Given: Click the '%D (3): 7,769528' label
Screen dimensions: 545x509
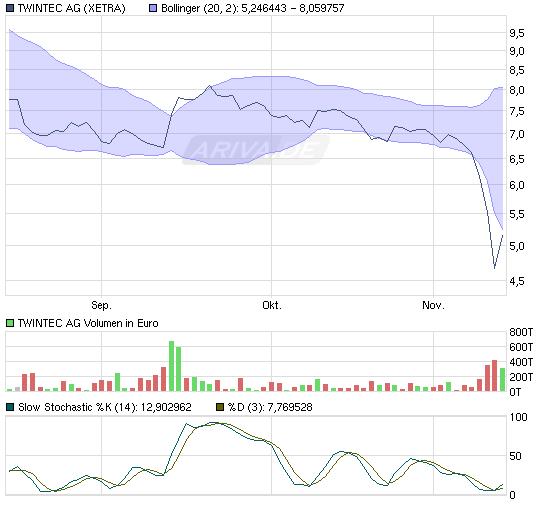Looking at the screenshot, I should tap(270, 407).
